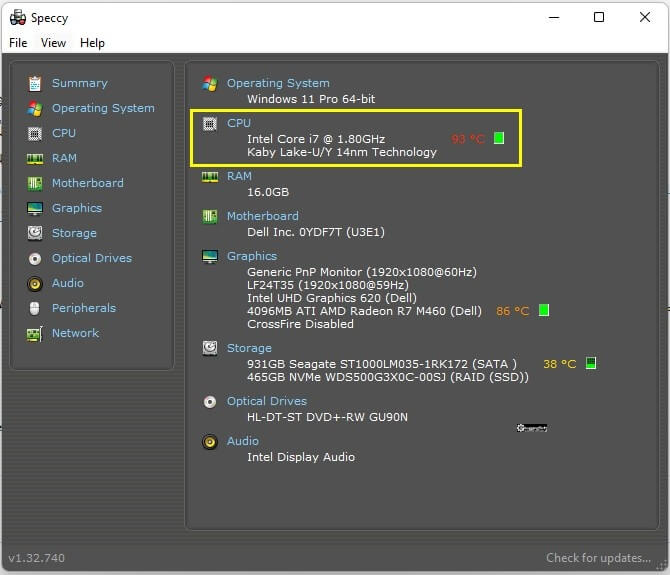Click the Graphics monitor icon in sidebar

pyautogui.click(x=35, y=208)
